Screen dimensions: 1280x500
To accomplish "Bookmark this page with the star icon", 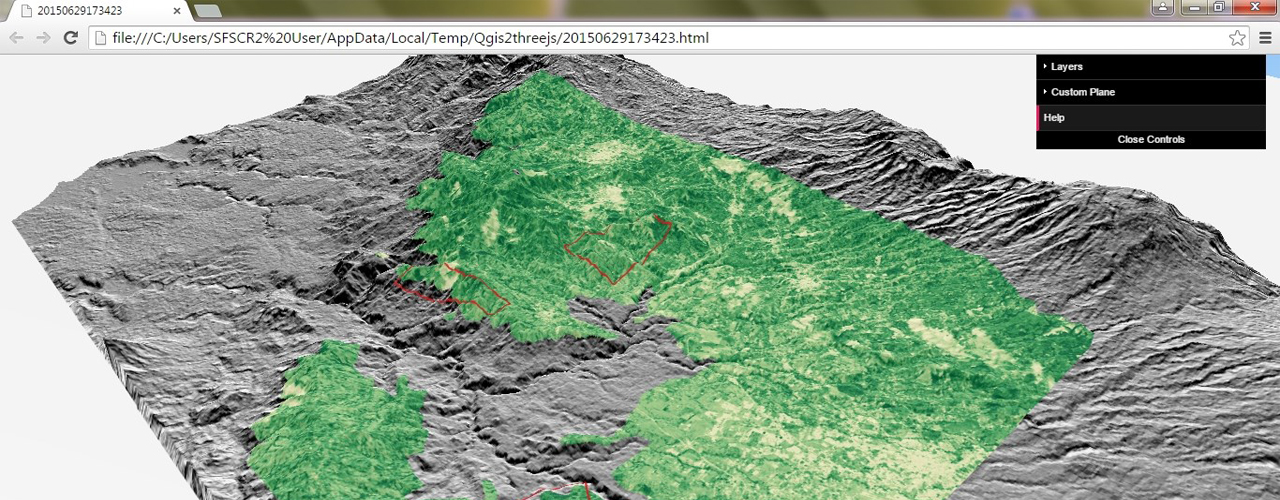I will pyautogui.click(x=1237, y=38).
